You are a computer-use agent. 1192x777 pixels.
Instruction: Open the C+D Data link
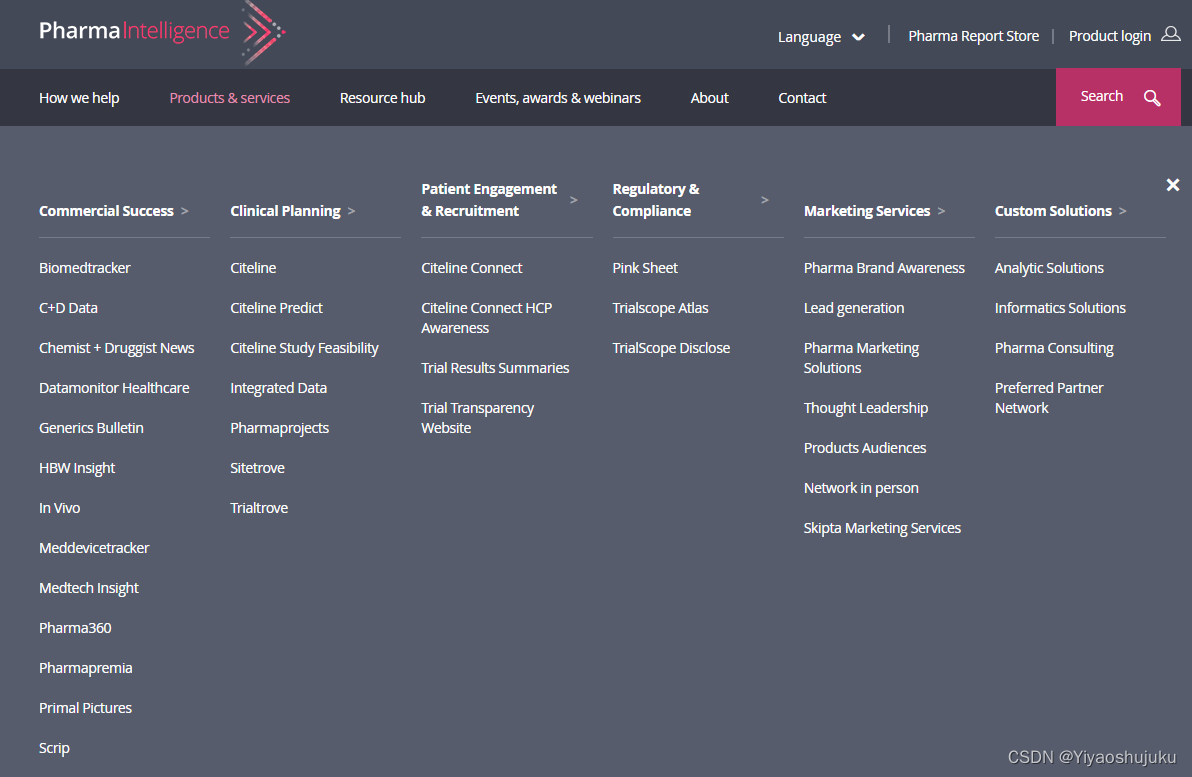pos(68,308)
